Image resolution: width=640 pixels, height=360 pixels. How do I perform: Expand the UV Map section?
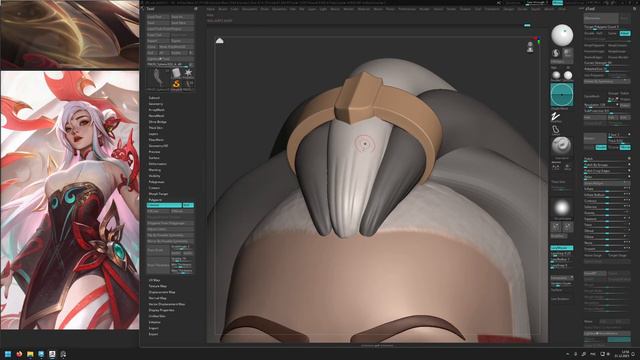(x=154, y=280)
